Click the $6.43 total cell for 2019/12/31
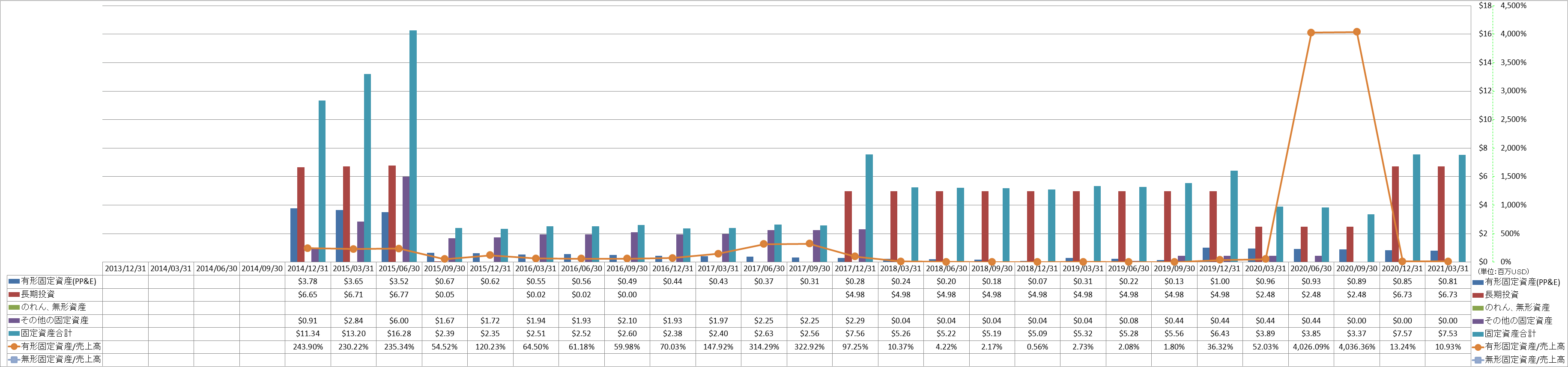Image resolution: width=1568 pixels, height=367 pixels. coord(1220,334)
